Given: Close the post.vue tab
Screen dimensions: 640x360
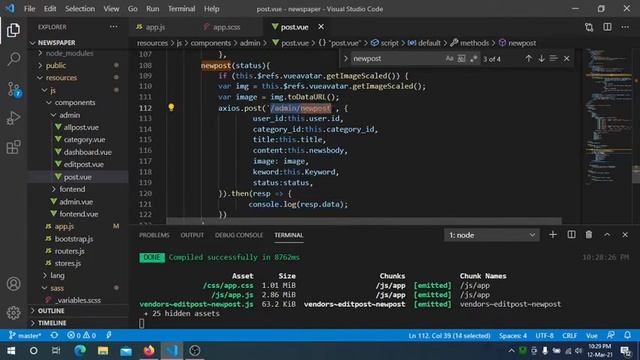Looking at the screenshot, I should pos(321,27).
